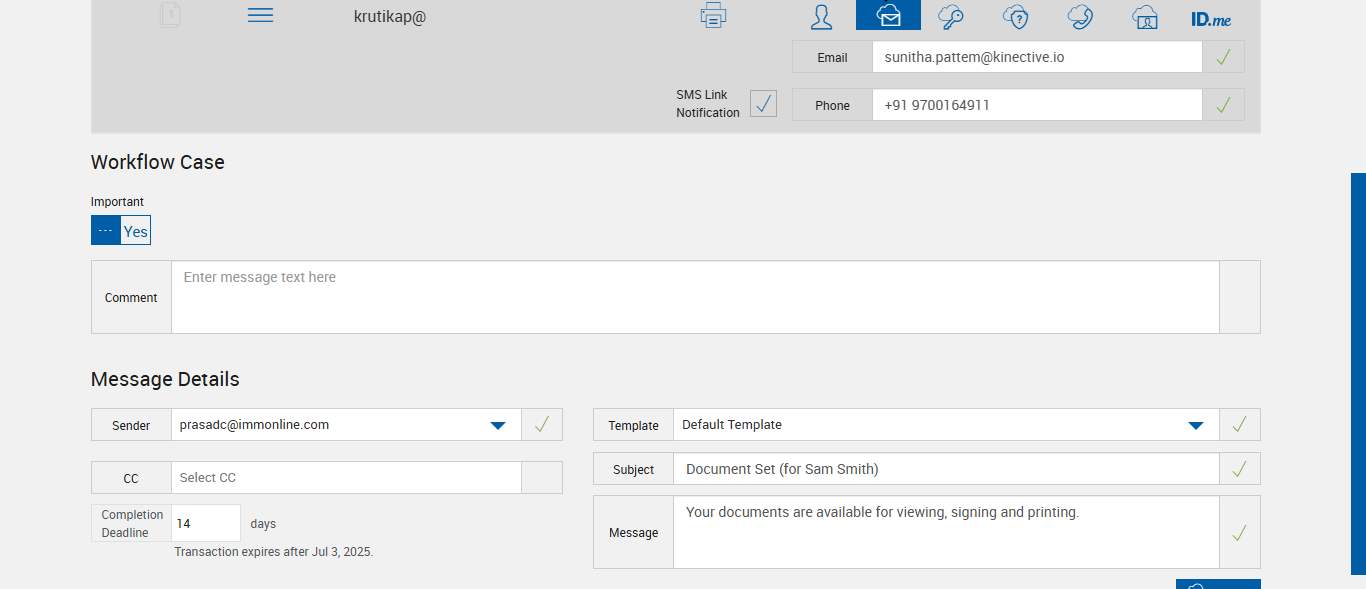
Task: Click the Subject input field
Action: 945,469
